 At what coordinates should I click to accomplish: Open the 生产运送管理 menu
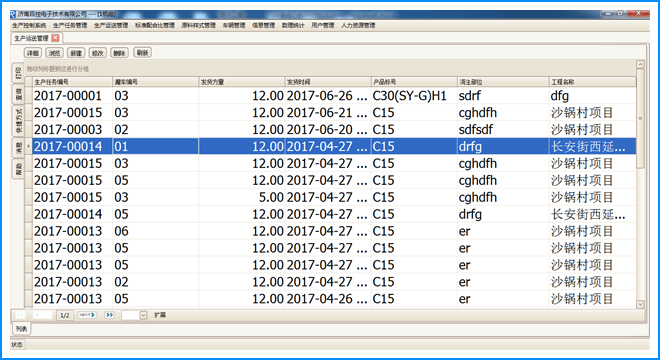[x=111, y=25]
